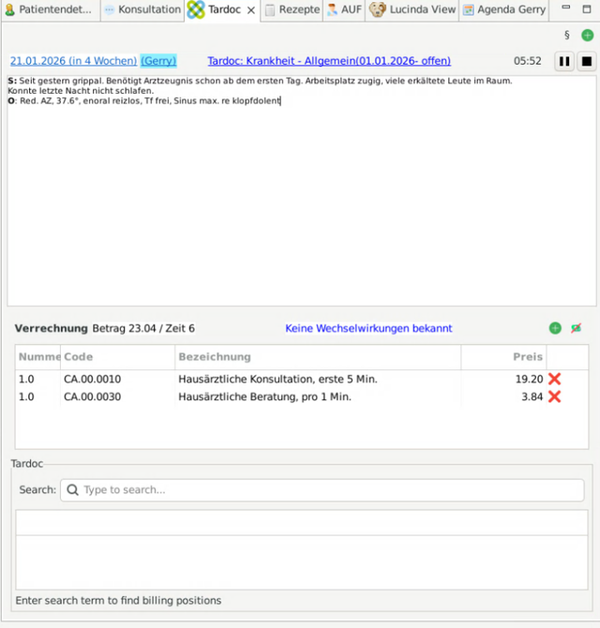Viewport: 600px width, 628px height.
Task: Open consultation date 21.01.2026 link
Action: 73,61
